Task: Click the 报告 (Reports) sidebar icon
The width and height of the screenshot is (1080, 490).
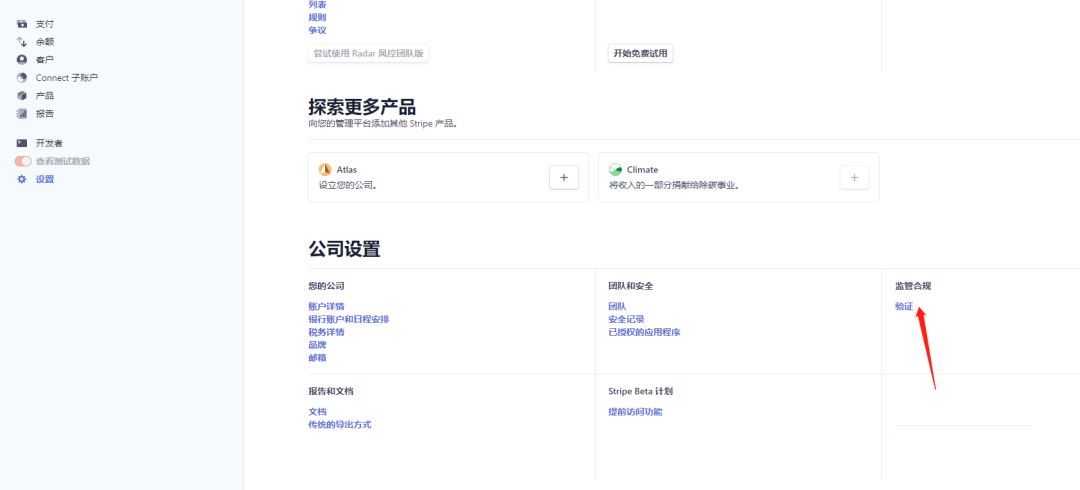Action: (x=22, y=113)
